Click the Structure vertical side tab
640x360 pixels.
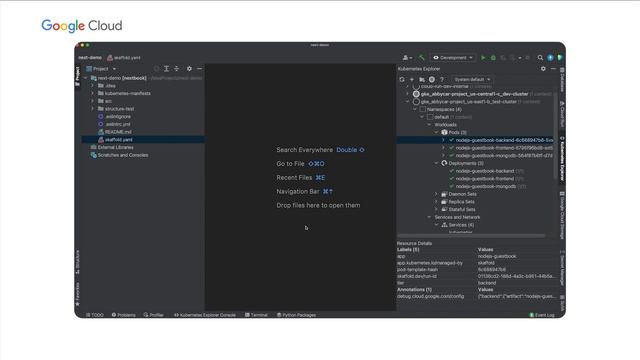78,262
